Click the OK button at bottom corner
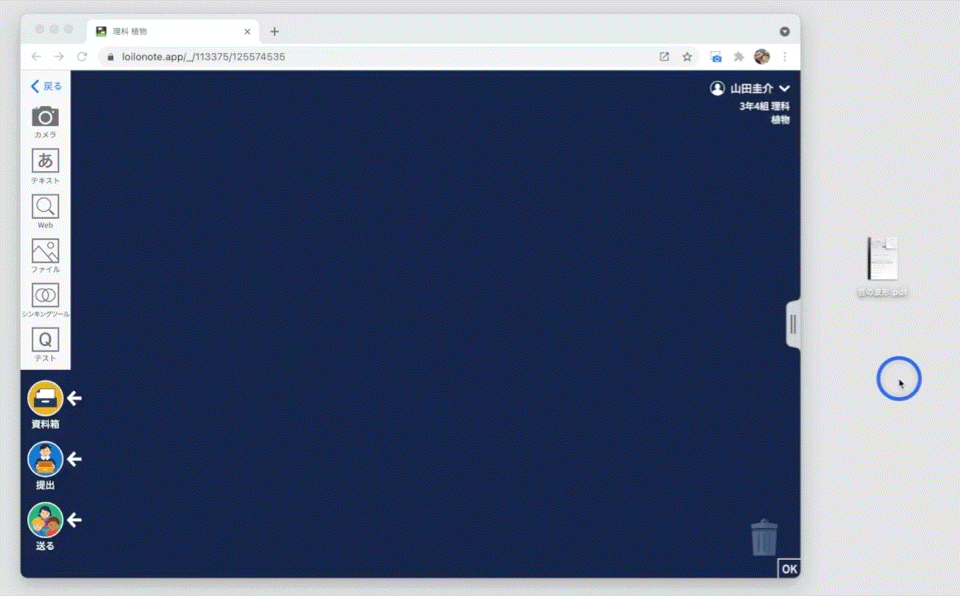Viewport: 960px width, 596px height. [x=789, y=568]
